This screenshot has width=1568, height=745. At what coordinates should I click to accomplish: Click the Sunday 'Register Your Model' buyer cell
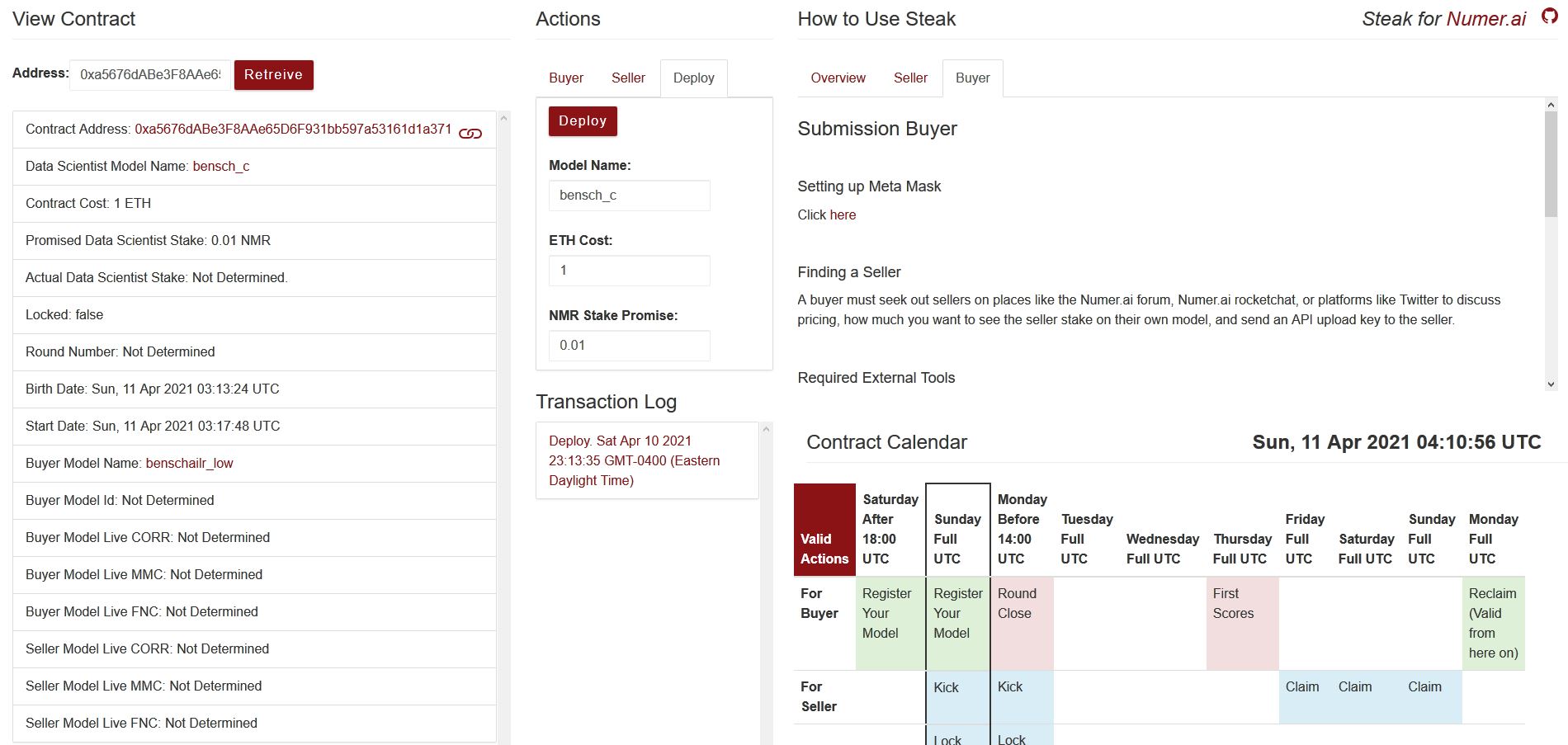click(958, 623)
